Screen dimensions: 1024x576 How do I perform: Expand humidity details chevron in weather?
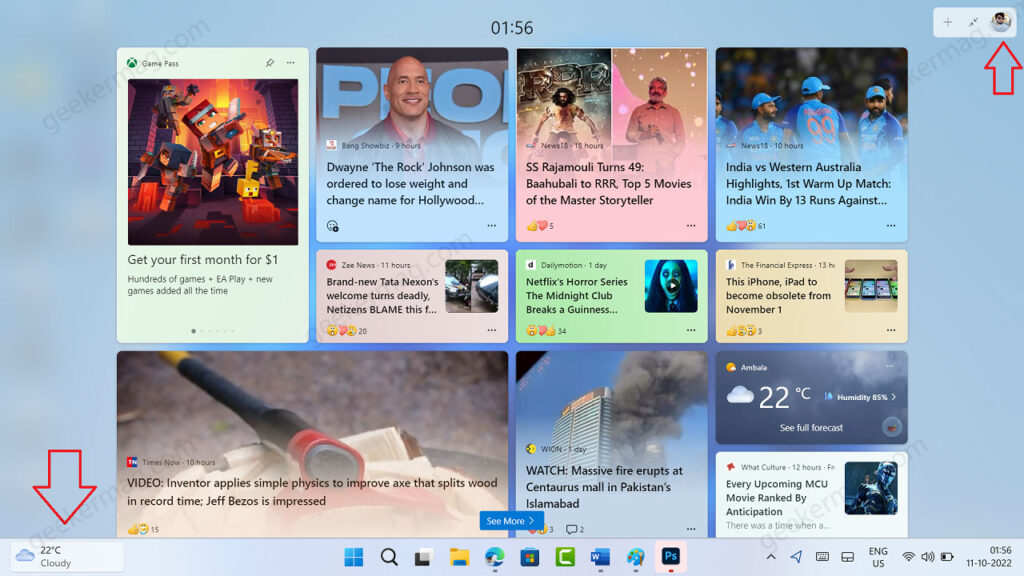click(893, 396)
